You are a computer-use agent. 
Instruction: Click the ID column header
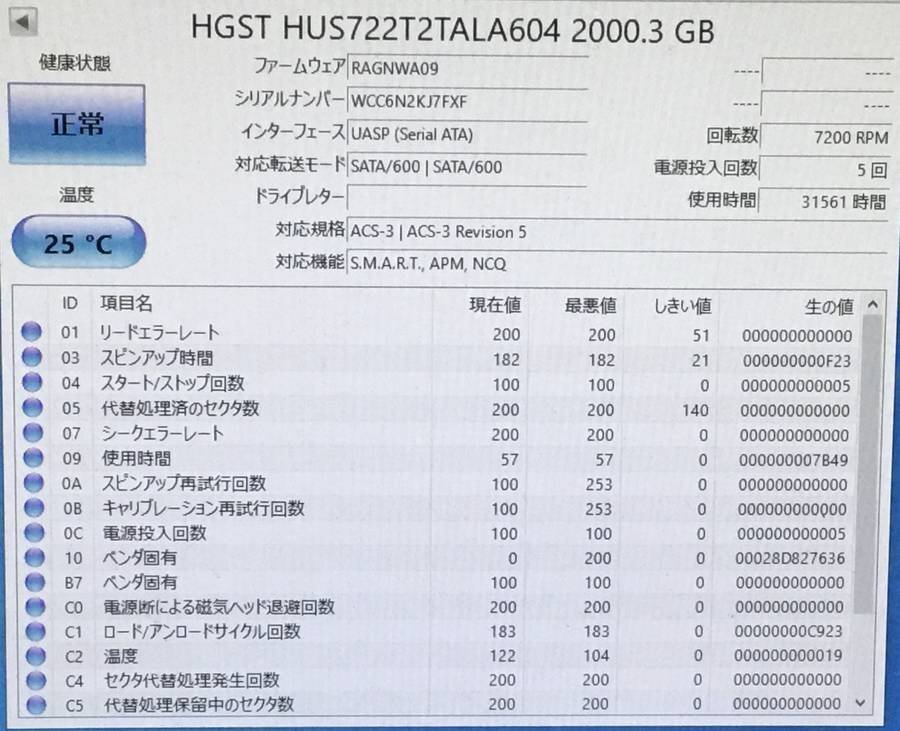click(69, 303)
